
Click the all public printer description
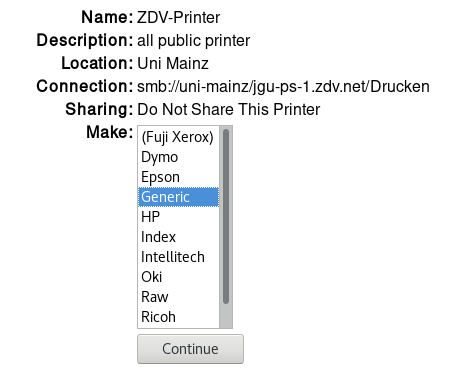coord(194,41)
